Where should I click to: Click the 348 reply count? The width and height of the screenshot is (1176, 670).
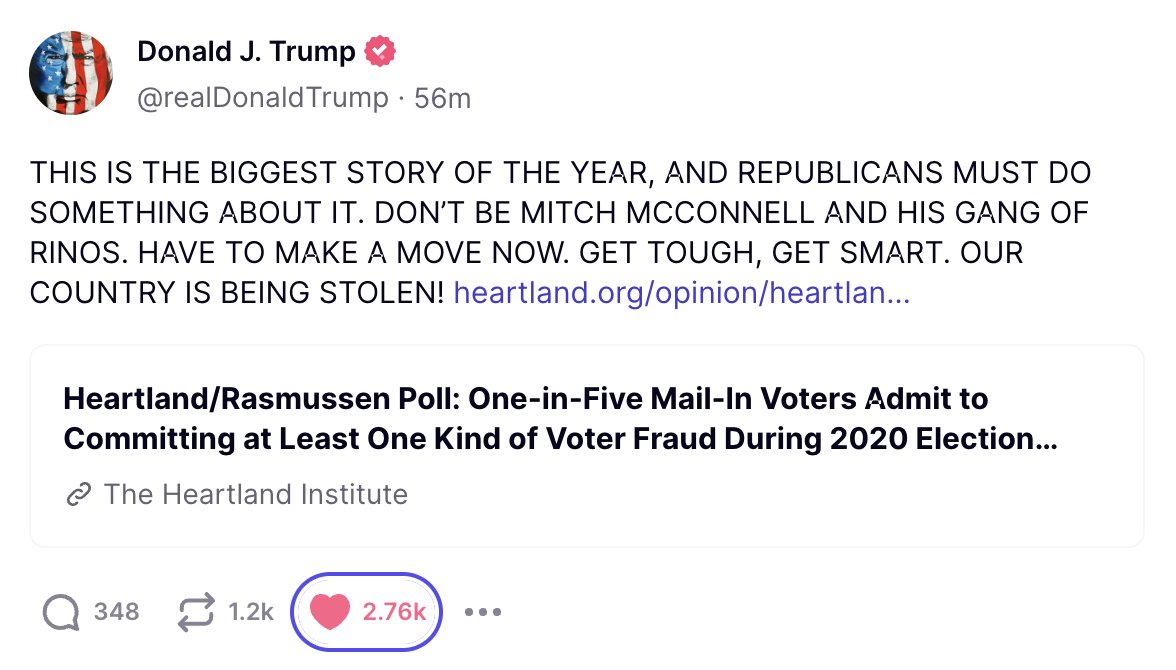[x=116, y=612]
